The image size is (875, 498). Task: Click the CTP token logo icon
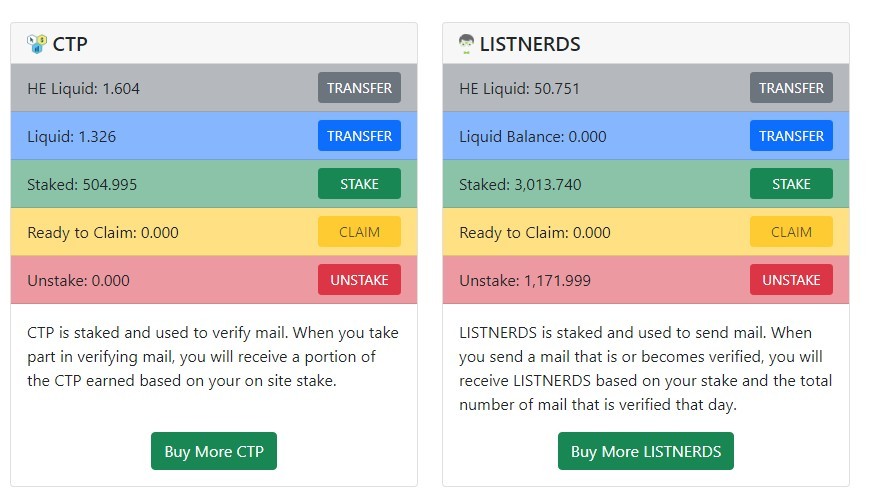click(37, 44)
